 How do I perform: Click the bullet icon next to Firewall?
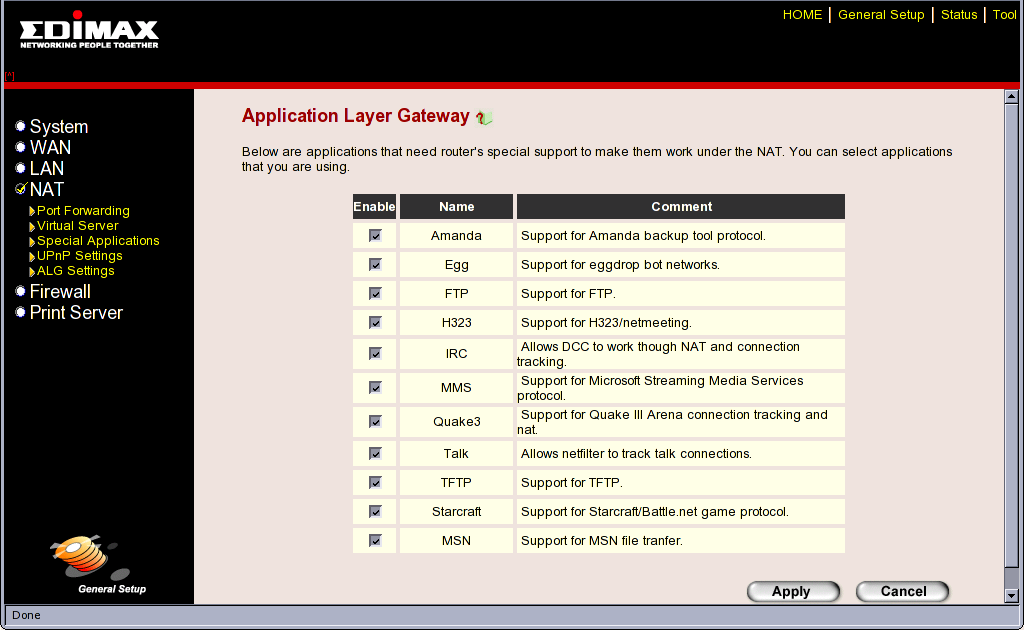click(x=20, y=292)
